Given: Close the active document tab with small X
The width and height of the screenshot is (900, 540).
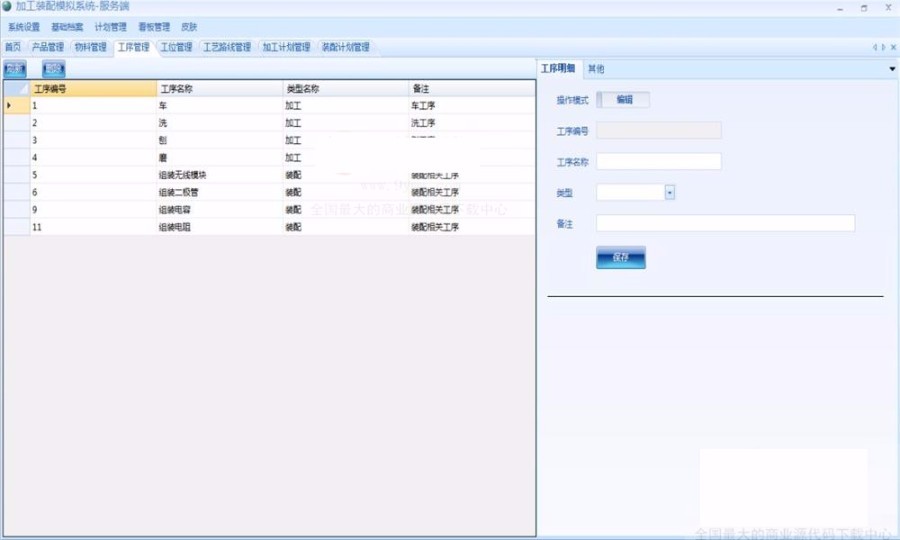Looking at the screenshot, I should 891,47.
